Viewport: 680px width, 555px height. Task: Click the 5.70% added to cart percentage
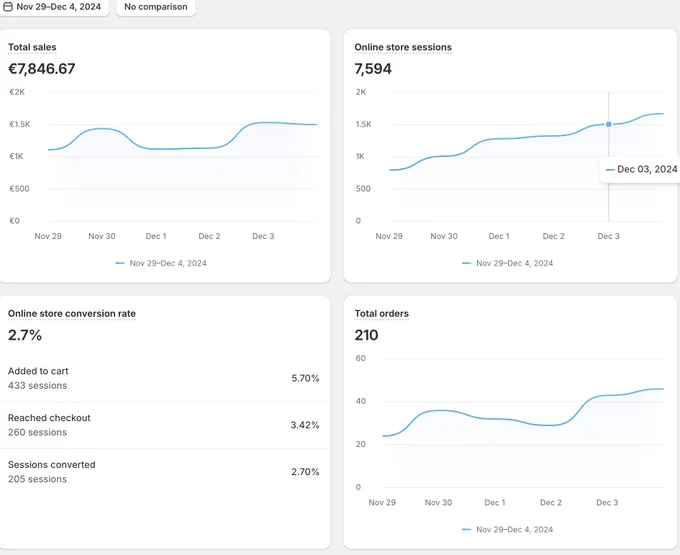point(305,379)
